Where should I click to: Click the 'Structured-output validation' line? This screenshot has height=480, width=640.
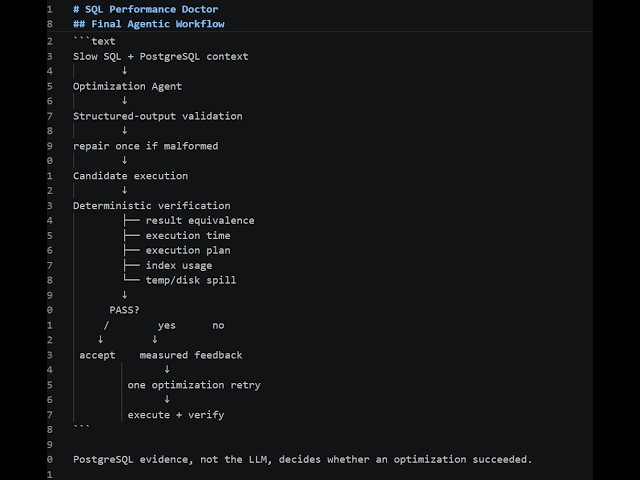pos(158,116)
